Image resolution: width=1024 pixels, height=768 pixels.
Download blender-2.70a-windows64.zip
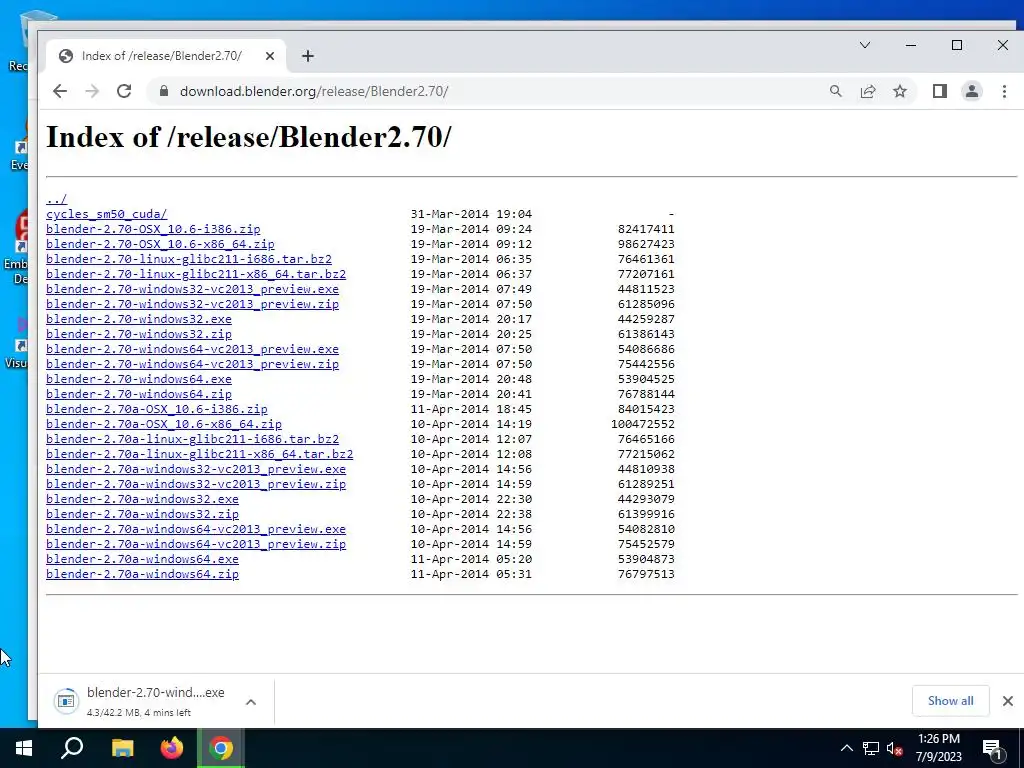click(x=142, y=574)
